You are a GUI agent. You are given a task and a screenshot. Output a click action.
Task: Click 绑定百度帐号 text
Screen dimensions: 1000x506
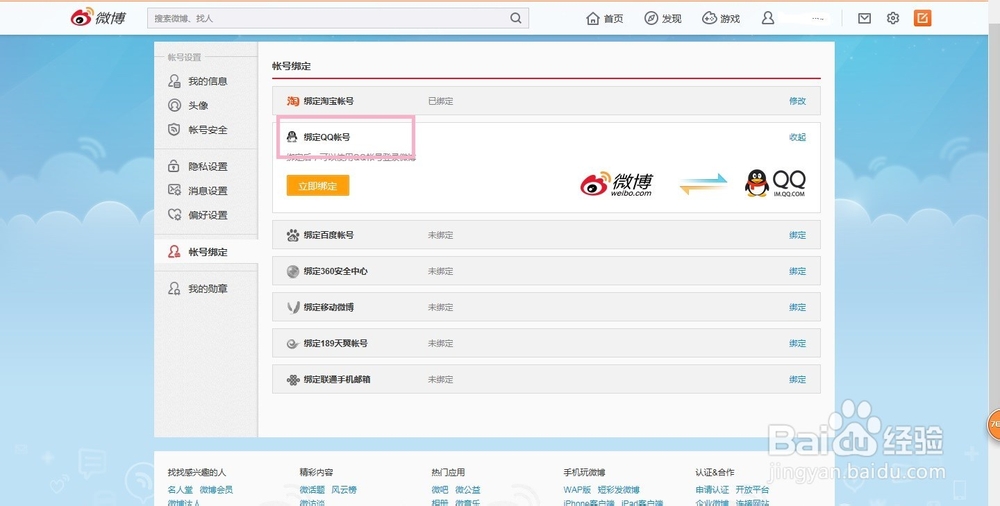click(328, 235)
